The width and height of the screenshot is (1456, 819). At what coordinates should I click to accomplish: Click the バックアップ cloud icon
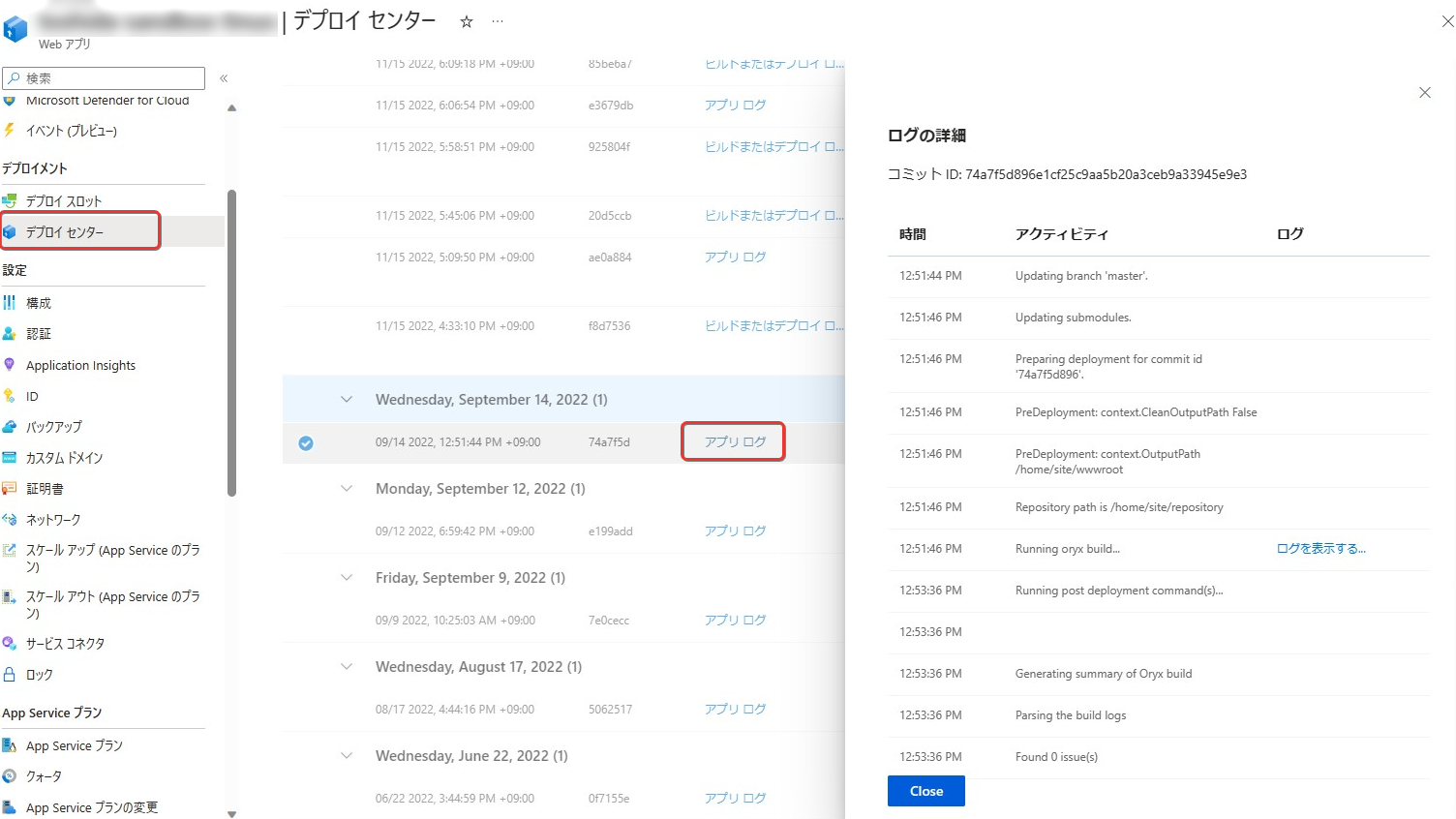coord(10,427)
